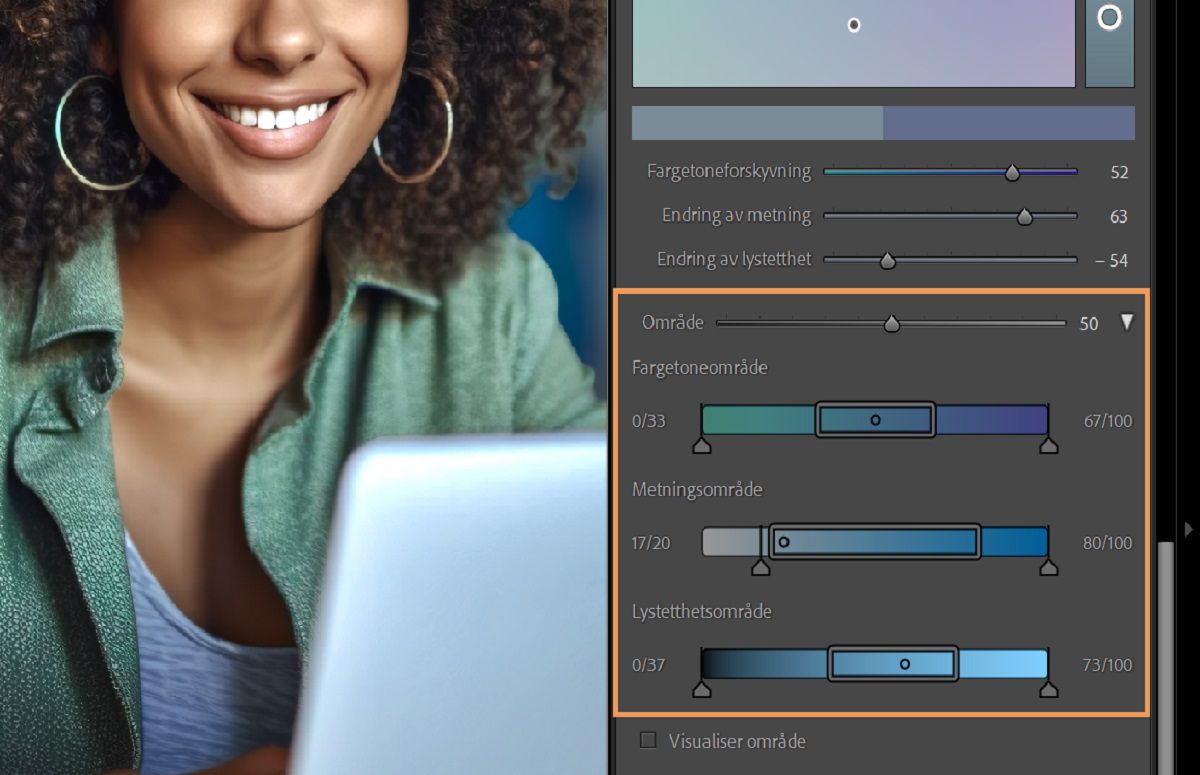Click the vertical hue strip ring handle
1200x775 pixels.
pos(1109,17)
